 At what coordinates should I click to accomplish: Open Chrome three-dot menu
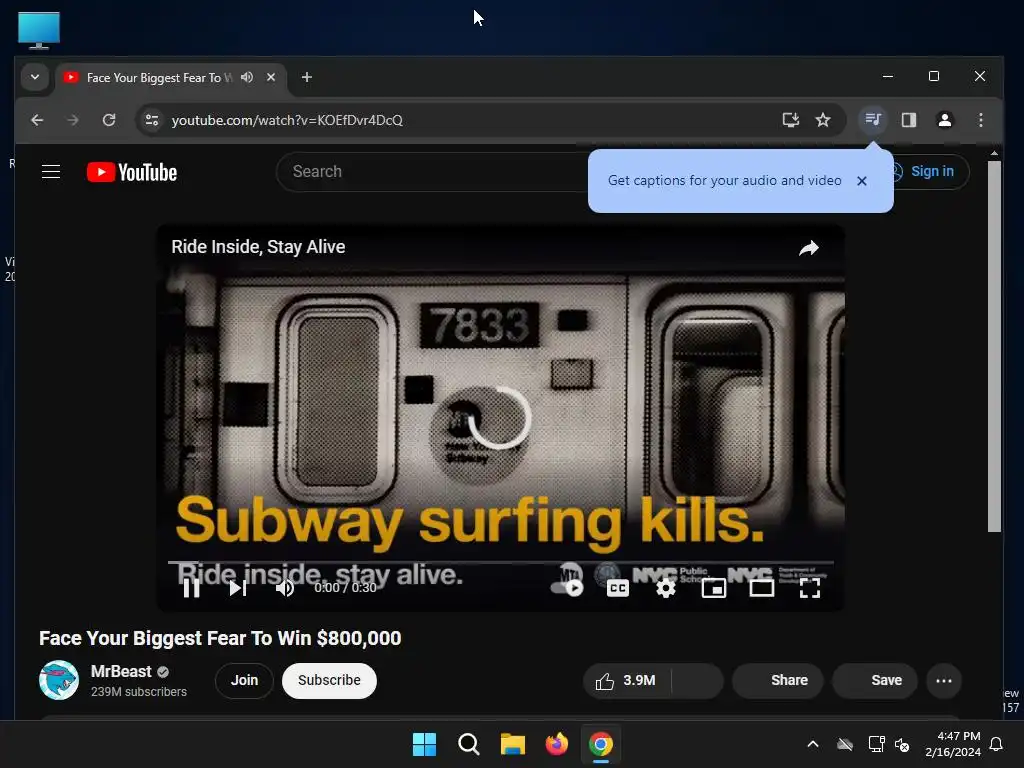click(x=980, y=120)
